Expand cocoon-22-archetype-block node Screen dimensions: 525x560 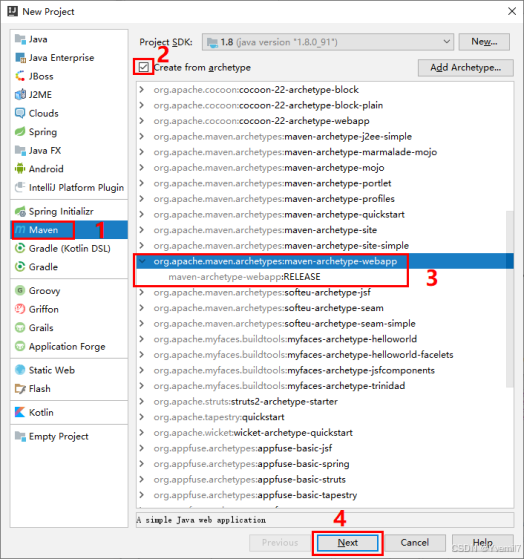tap(142, 90)
